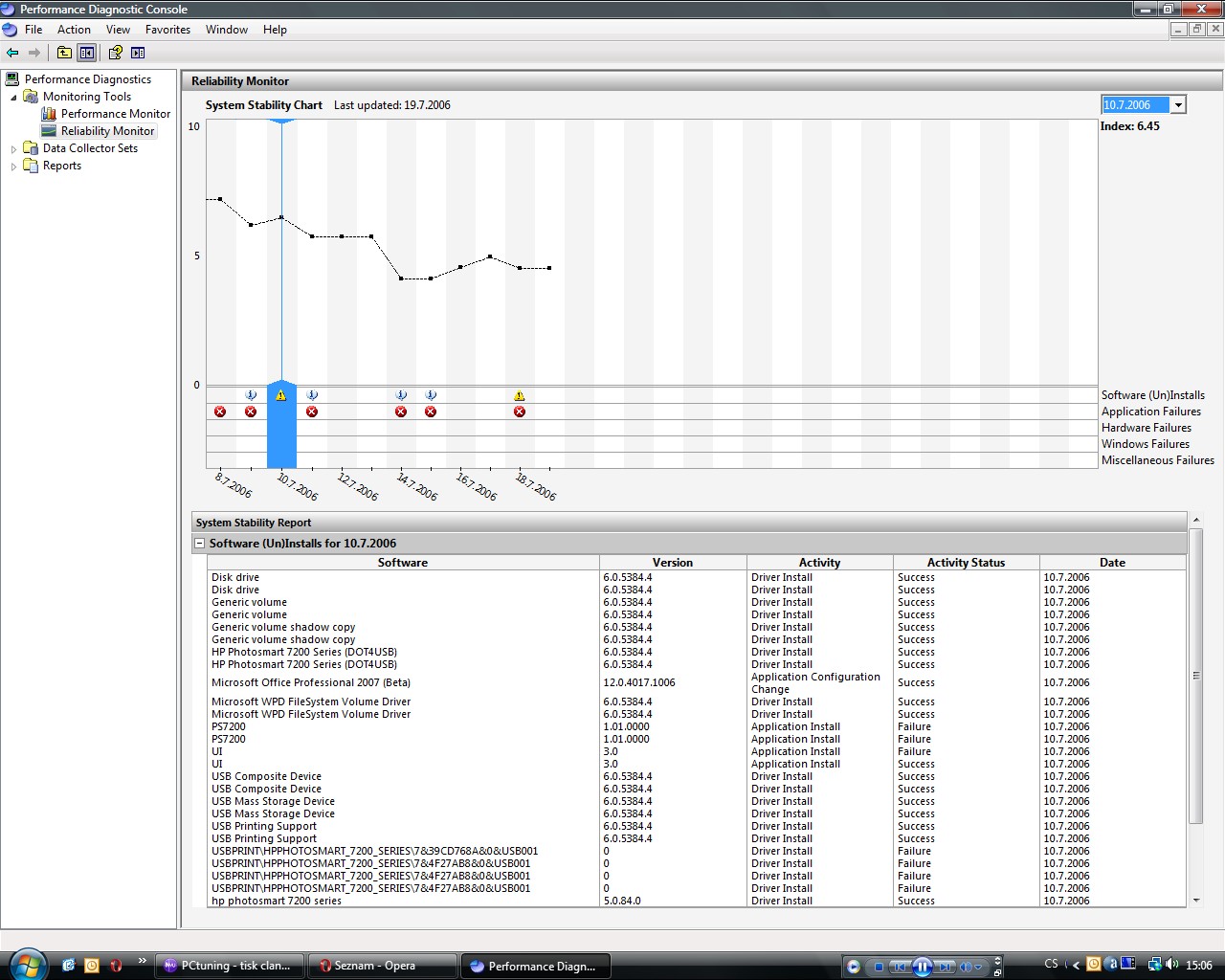
Task: Click the application failure icon at 14.7.2006
Action: (x=401, y=412)
